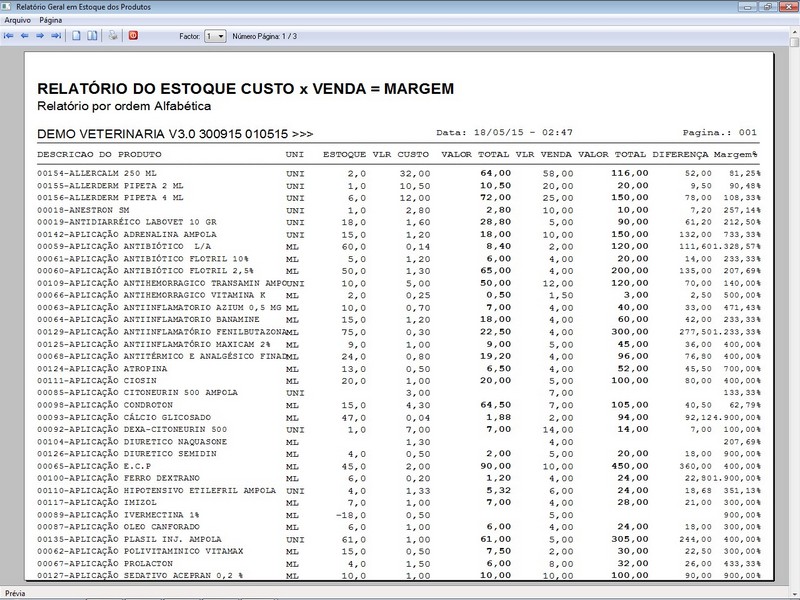Click row '00066-APLICAÇÃO ANTIHEMORRAGICO VITAMINA K'
The width and height of the screenshot is (800, 600).
pyautogui.click(x=398, y=295)
